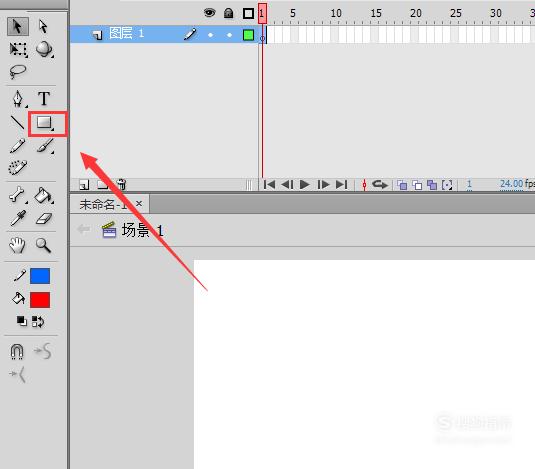The width and height of the screenshot is (535, 469).
Task: Click the current frame number field
Action: click(469, 185)
